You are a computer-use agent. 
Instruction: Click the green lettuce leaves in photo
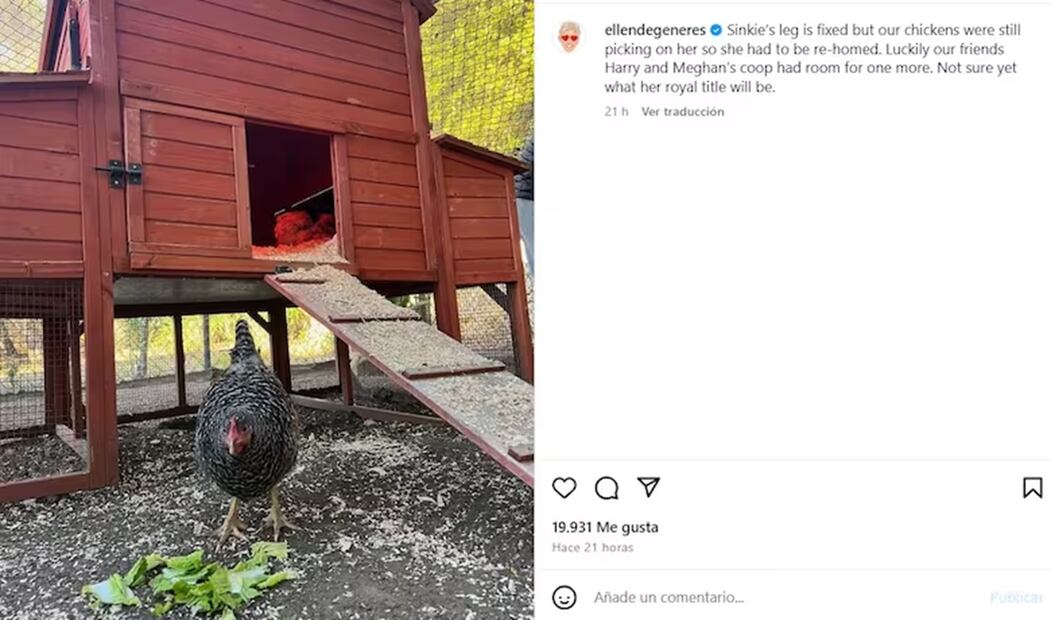pyautogui.click(x=190, y=580)
